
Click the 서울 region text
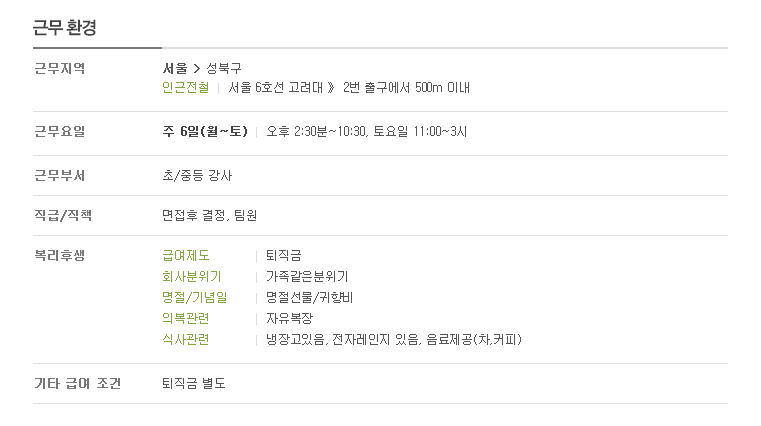pos(175,68)
